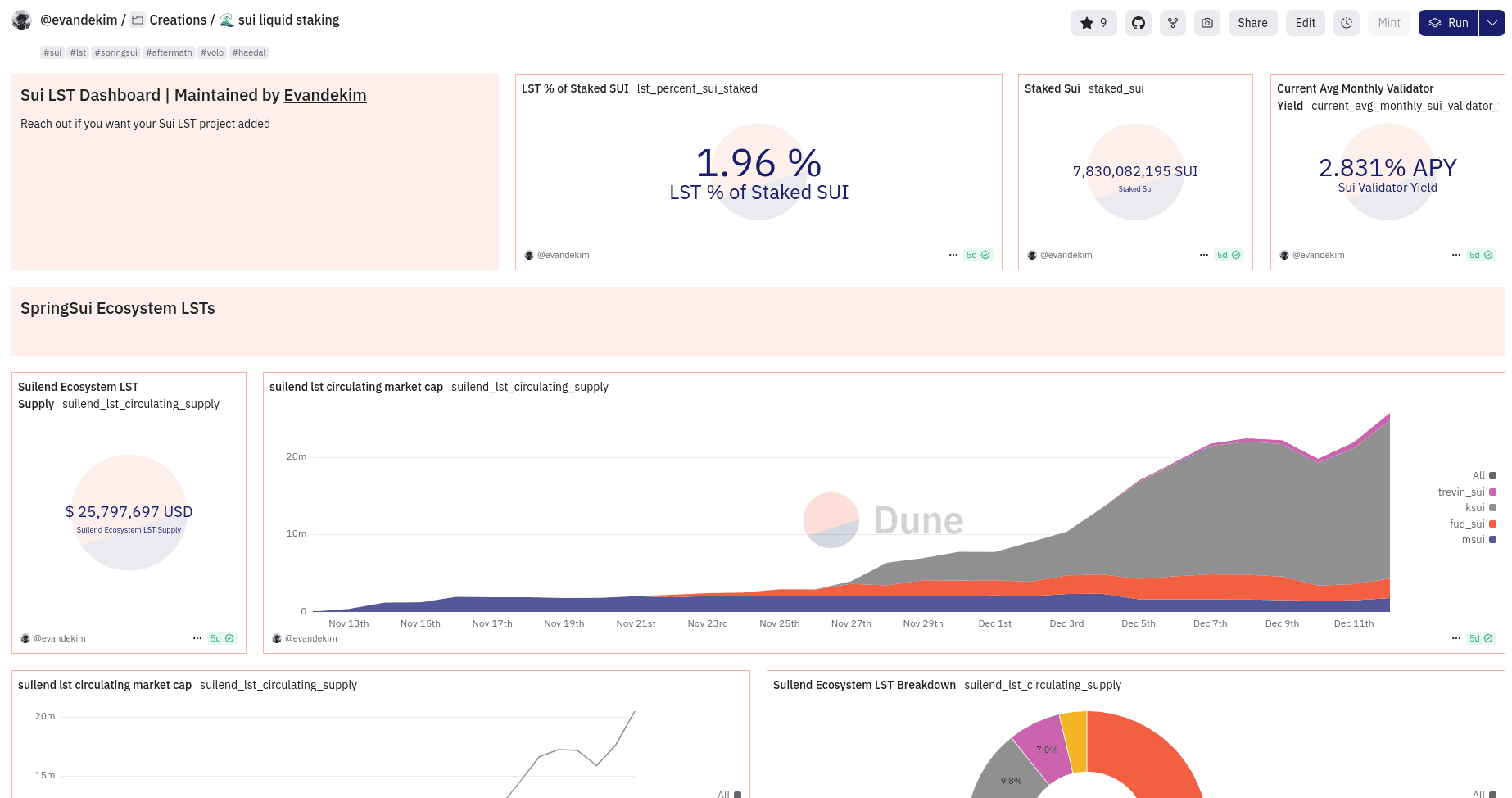Open @evandekim author on Suilend LST Supply card
The width and height of the screenshot is (1512, 798).
point(60,638)
